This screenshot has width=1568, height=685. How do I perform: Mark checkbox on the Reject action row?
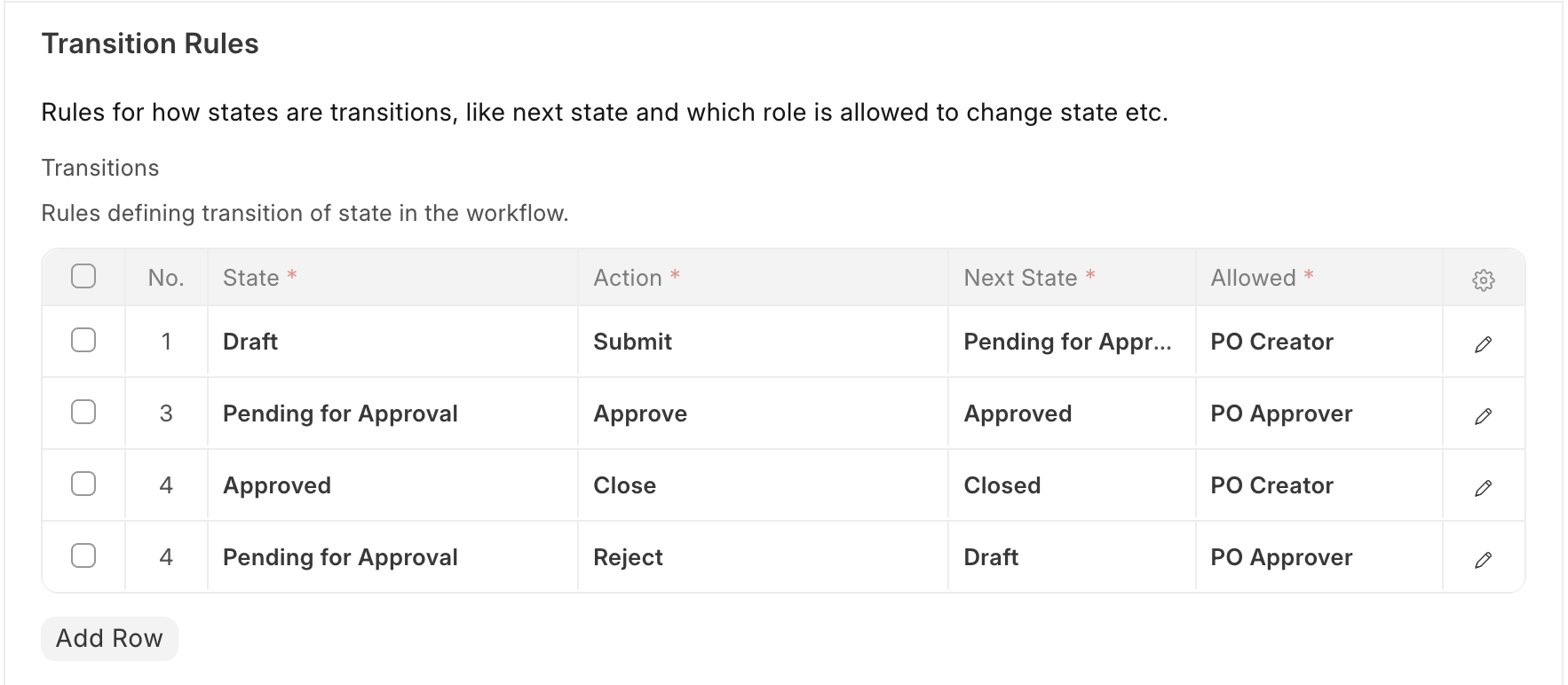click(x=83, y=556)
